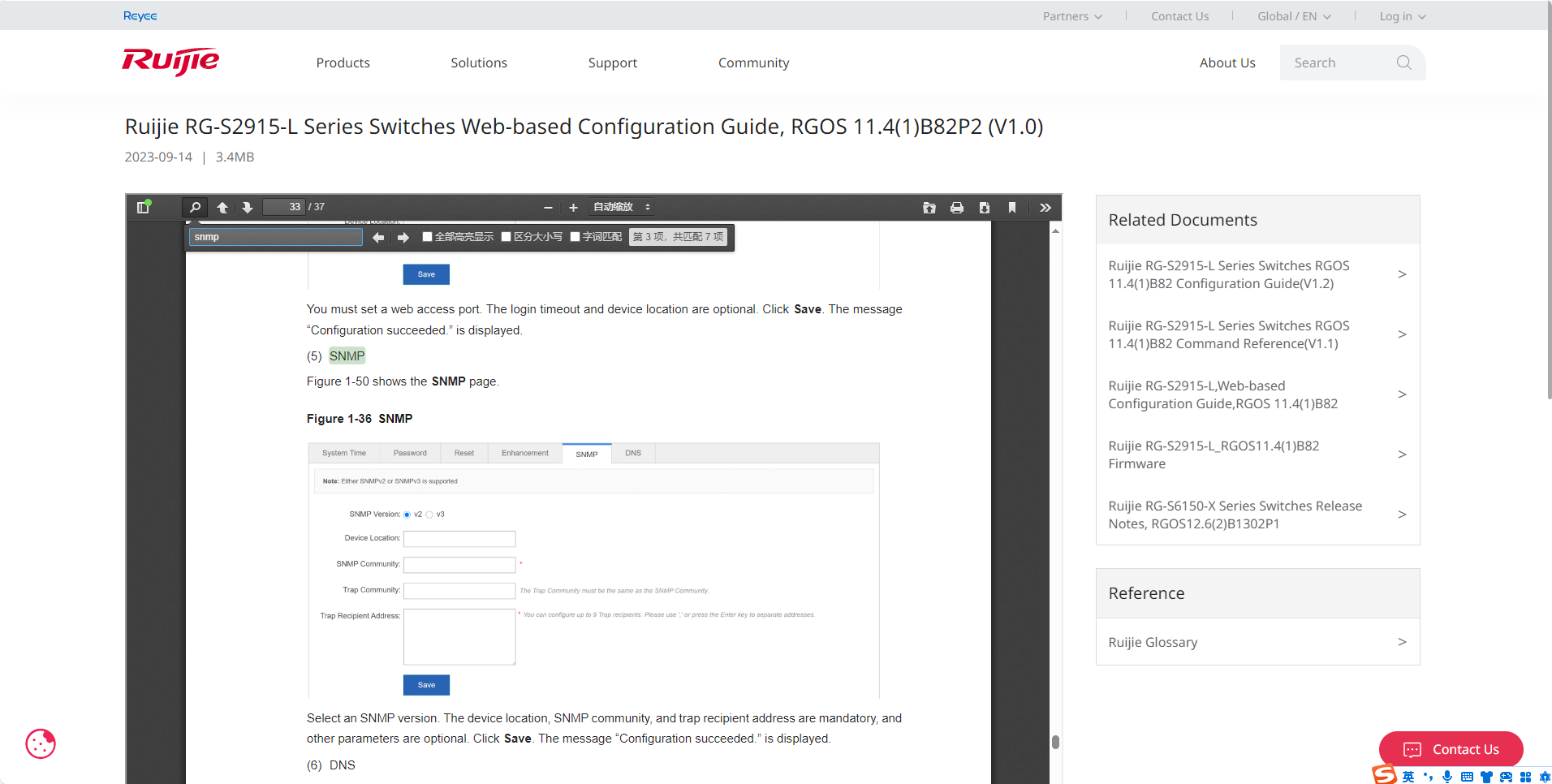This screenshot has width=1552, height=784.
Task: Enable highlight all (全部高亮显示) checkbox
Action: tap(427, 237)
